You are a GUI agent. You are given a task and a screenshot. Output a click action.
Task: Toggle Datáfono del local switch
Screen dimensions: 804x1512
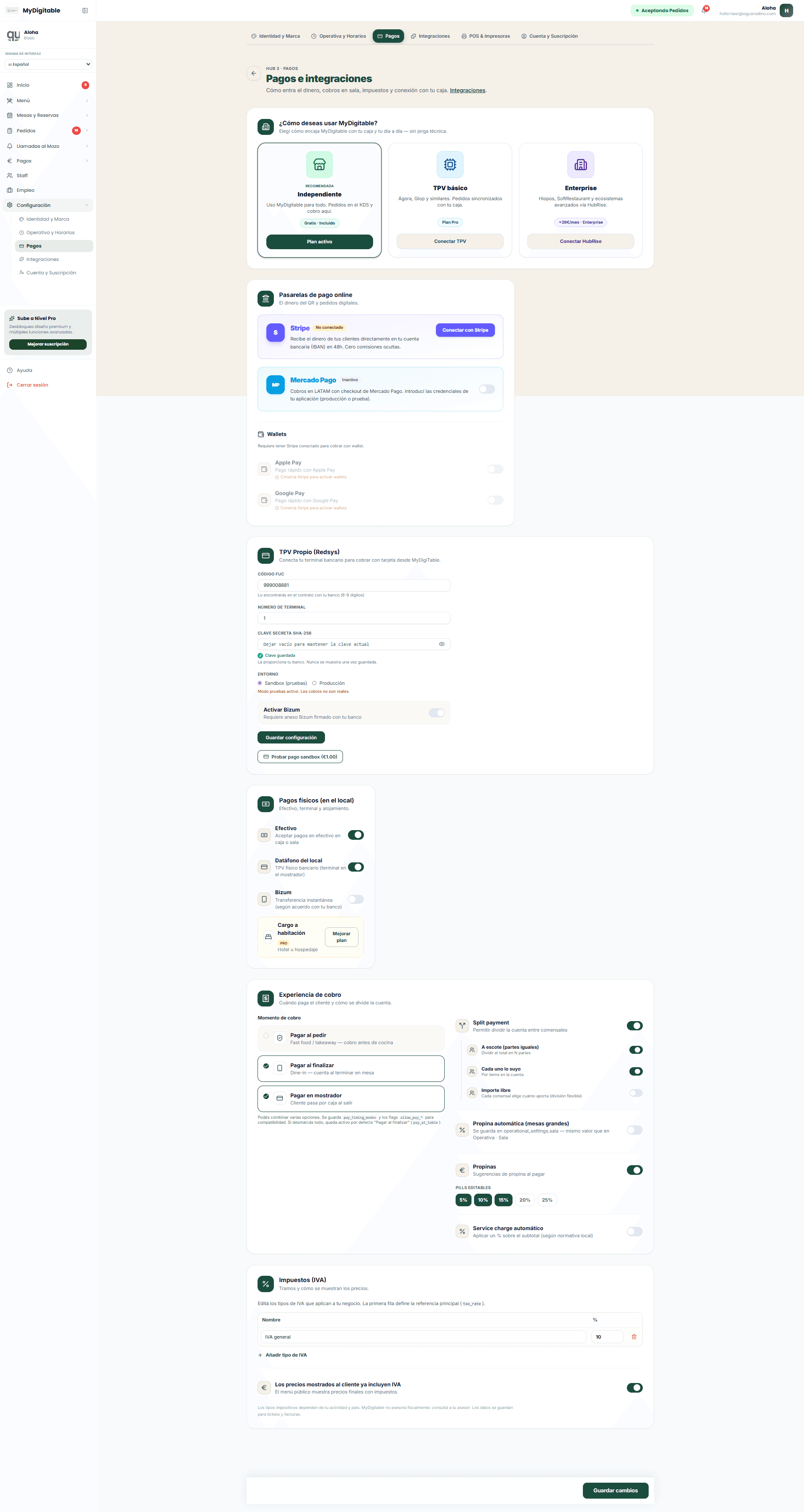[356, 867]
